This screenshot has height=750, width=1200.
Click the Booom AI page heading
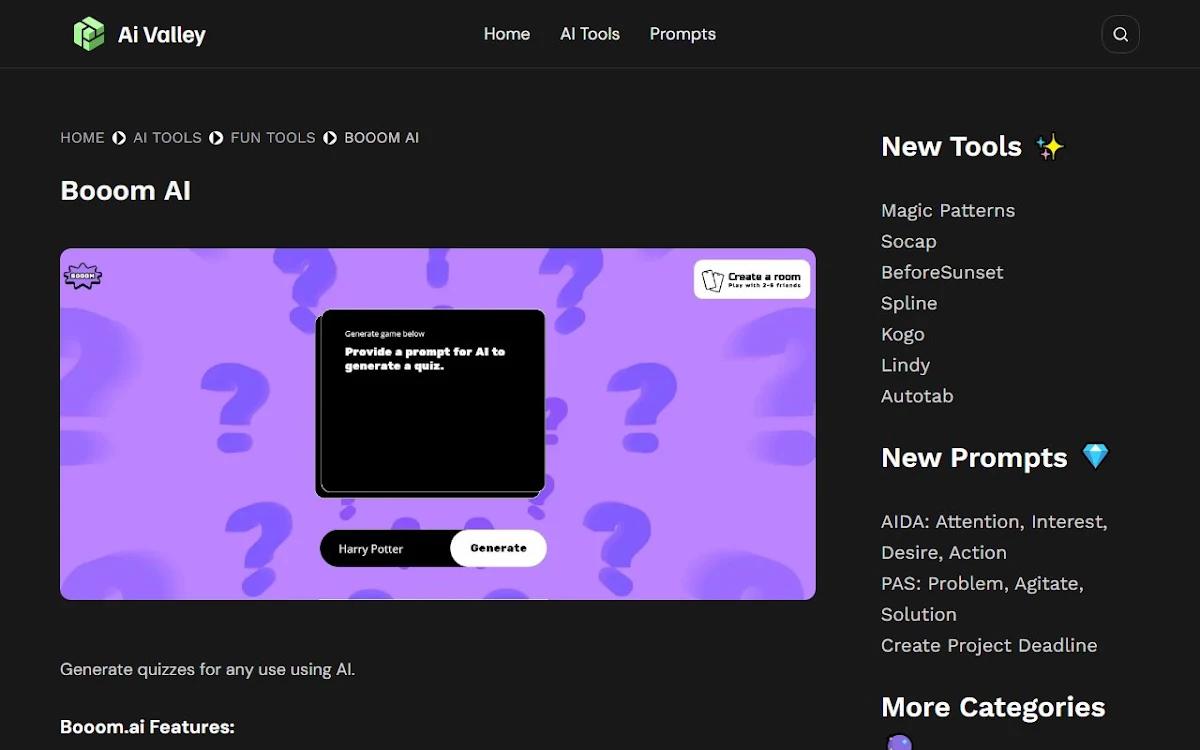point(125,191)
